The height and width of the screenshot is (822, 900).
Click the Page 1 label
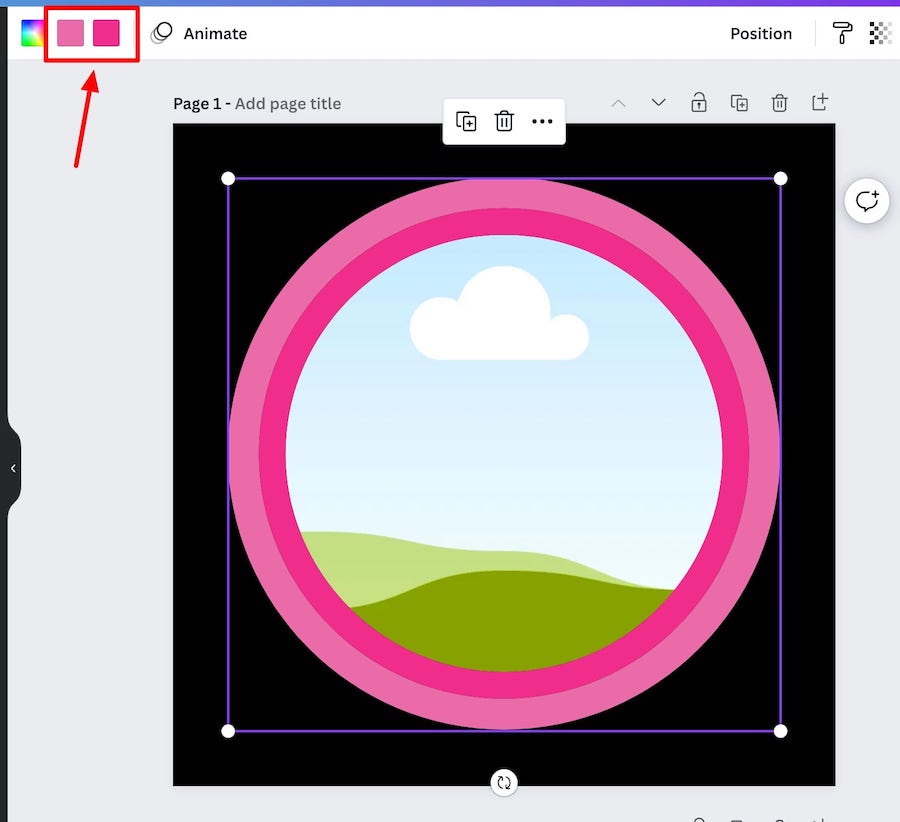tap(197, 104)
